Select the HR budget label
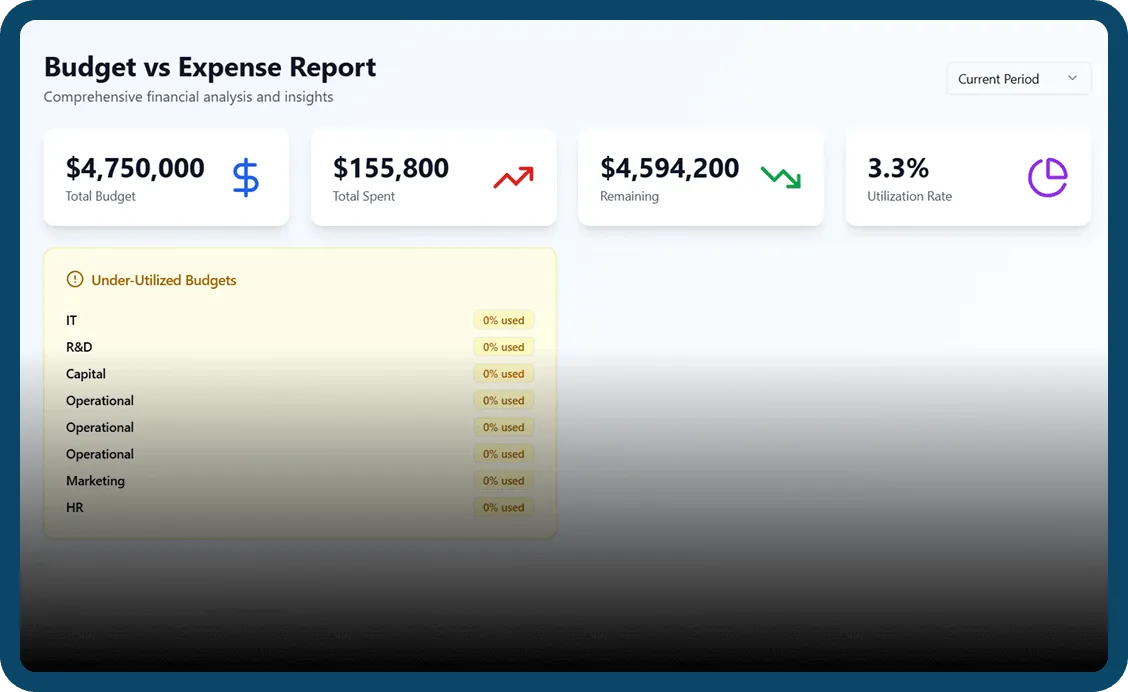This screenshot has width=1128, height=692. (75, 508)
